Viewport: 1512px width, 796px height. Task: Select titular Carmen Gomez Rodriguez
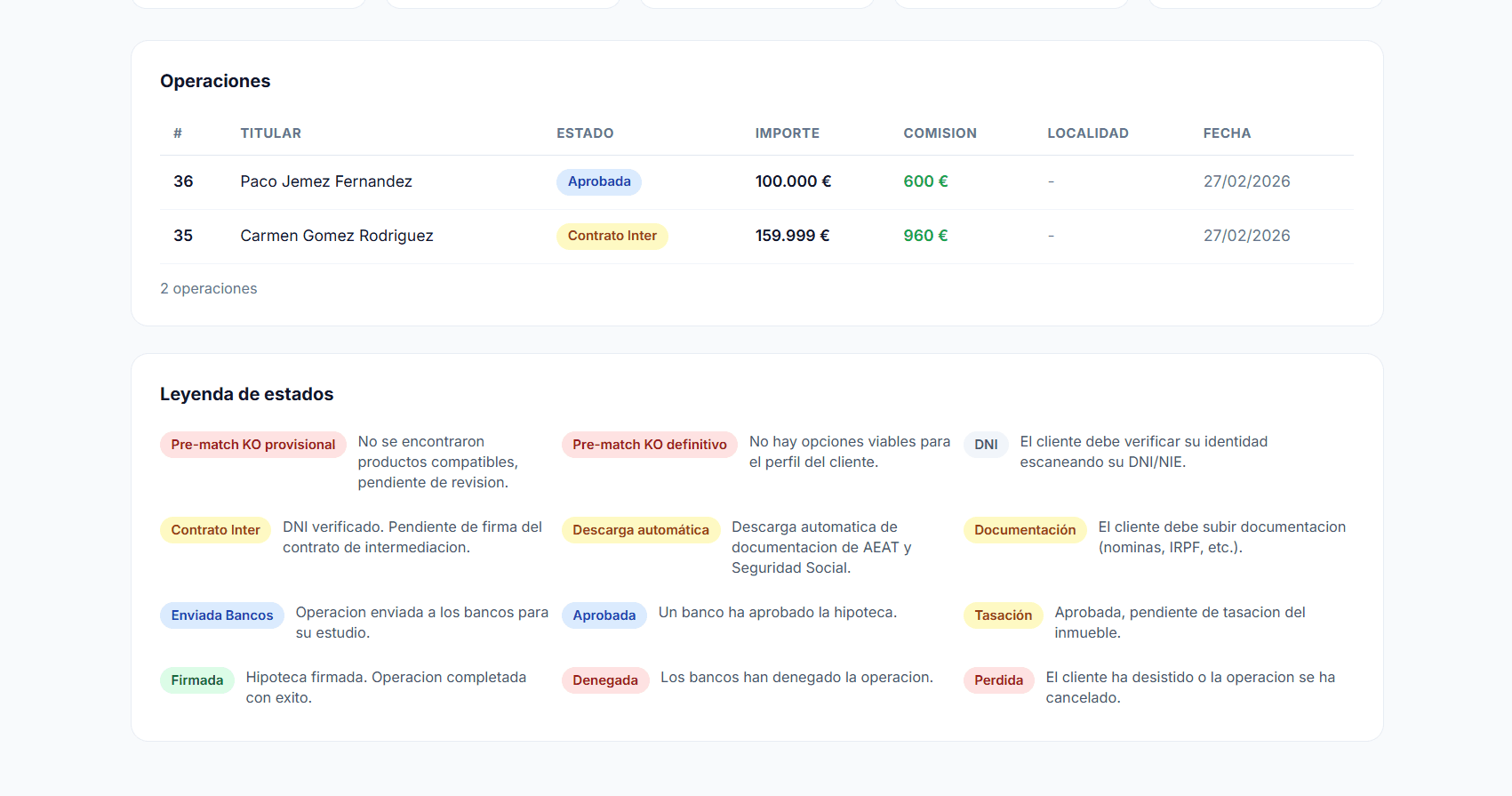(x=337, y=236)
